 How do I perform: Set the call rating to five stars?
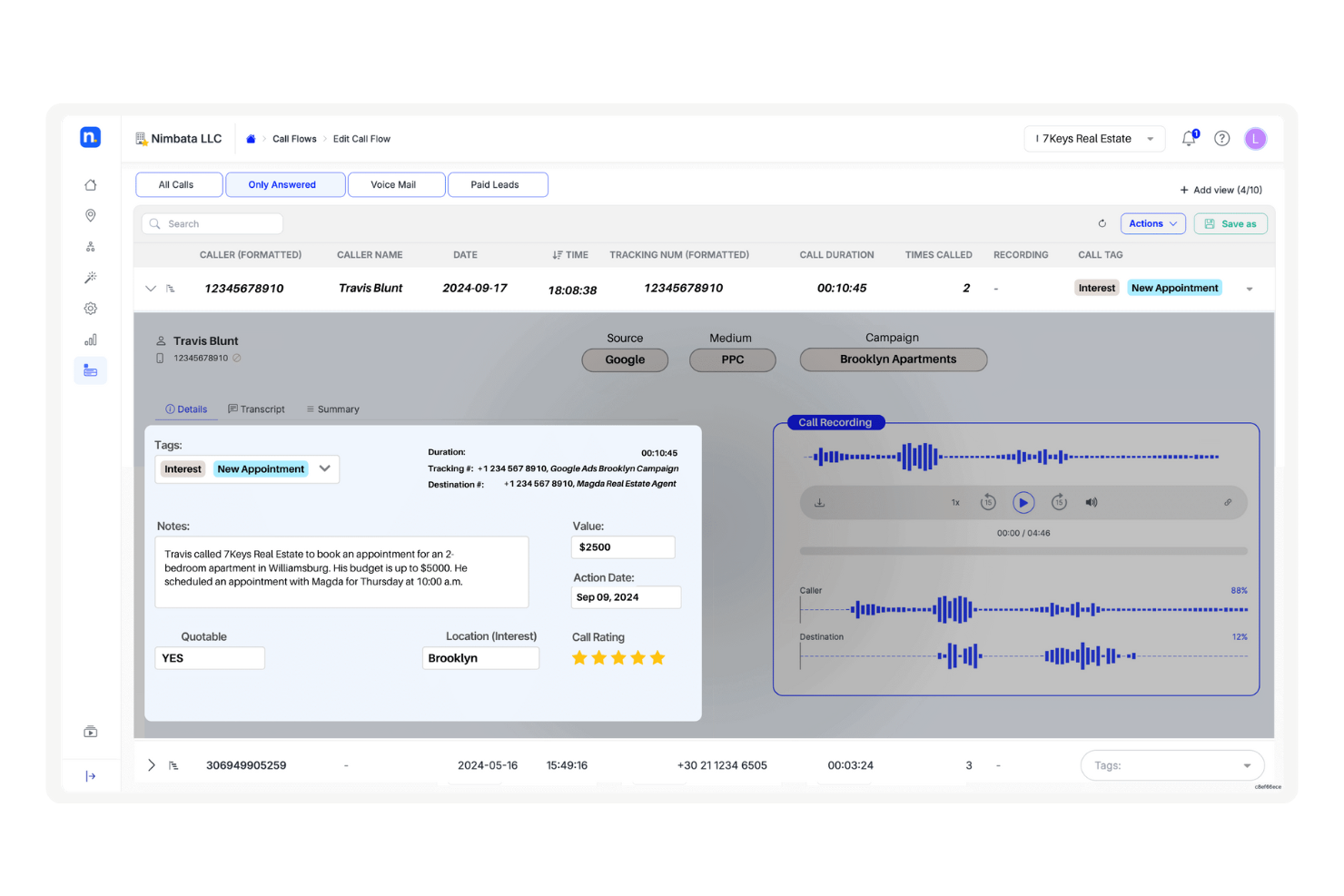[x=657, y=657]
